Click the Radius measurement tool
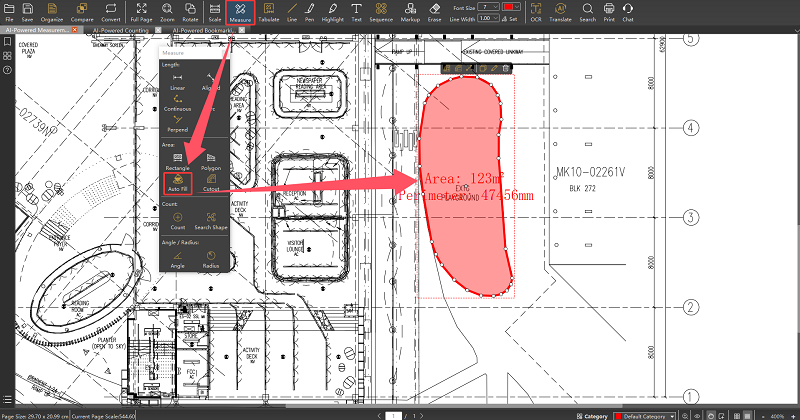Viewport: 800px width, 420px height. pyautogui.click(x=211, y=261)
